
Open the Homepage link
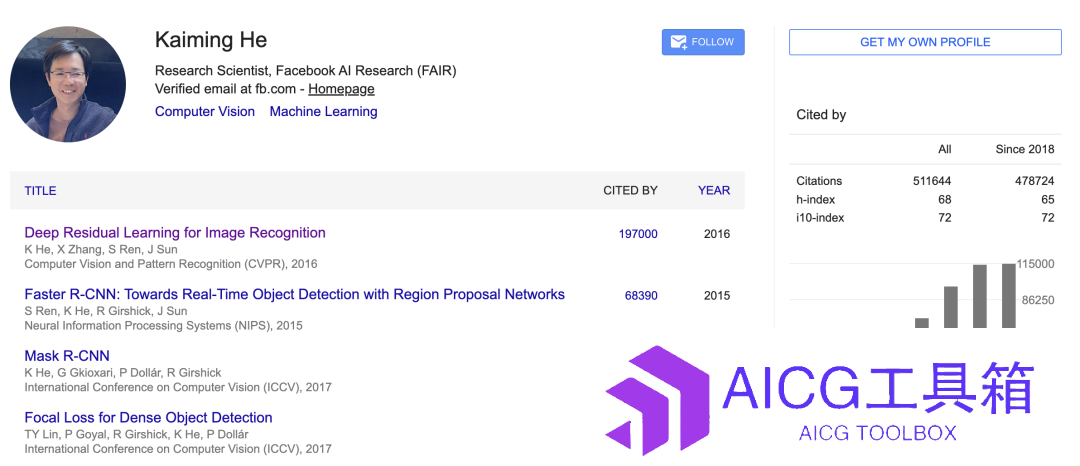[x=341, y=89]
